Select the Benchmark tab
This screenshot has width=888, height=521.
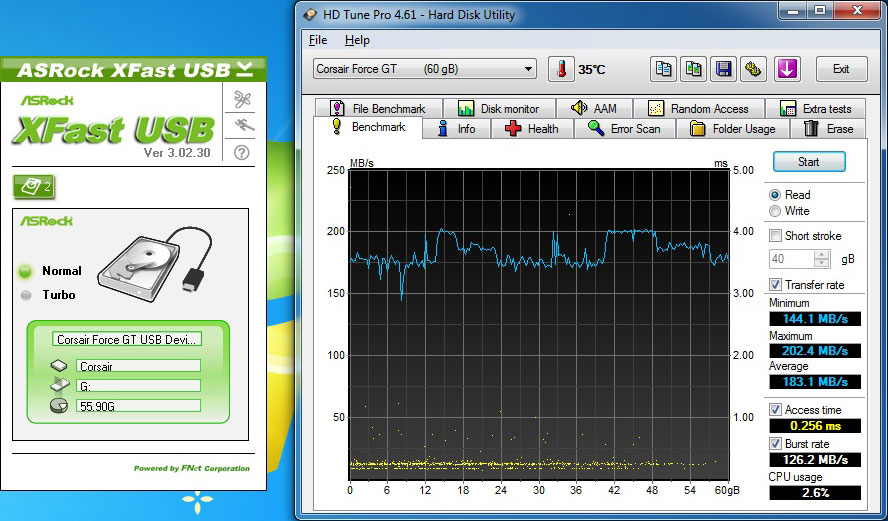[368, 127]
